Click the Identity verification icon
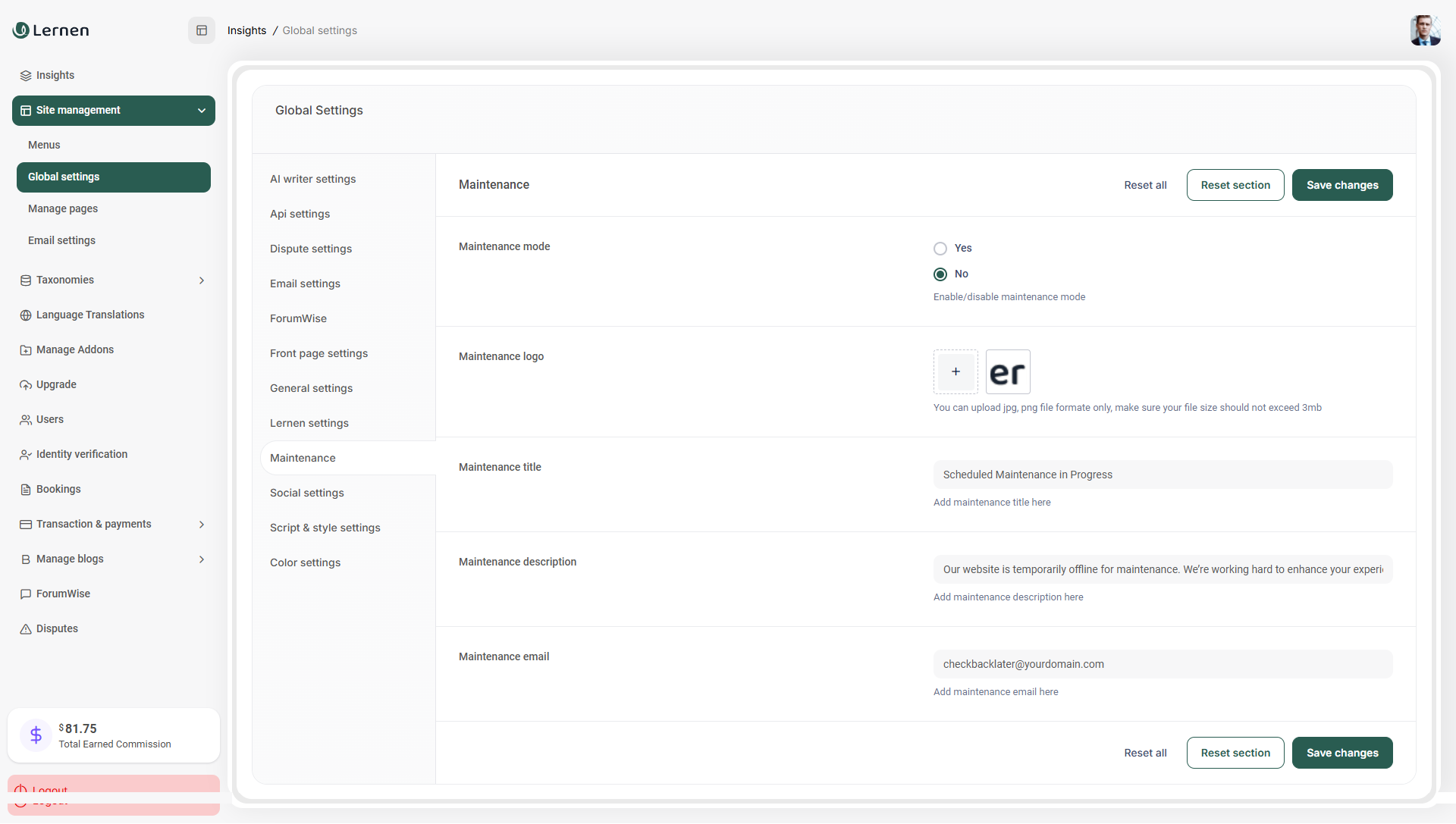This screenshot has width=1456, height=824. (26, 455)
